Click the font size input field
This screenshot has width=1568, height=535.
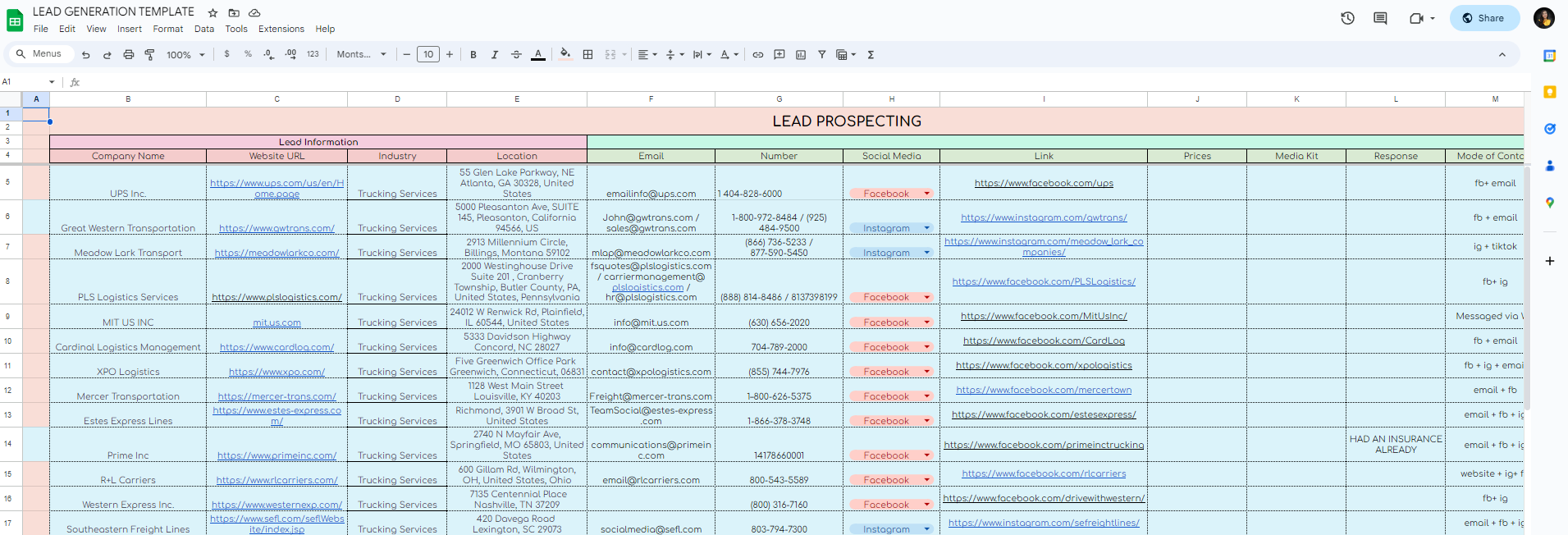point(428,54)
